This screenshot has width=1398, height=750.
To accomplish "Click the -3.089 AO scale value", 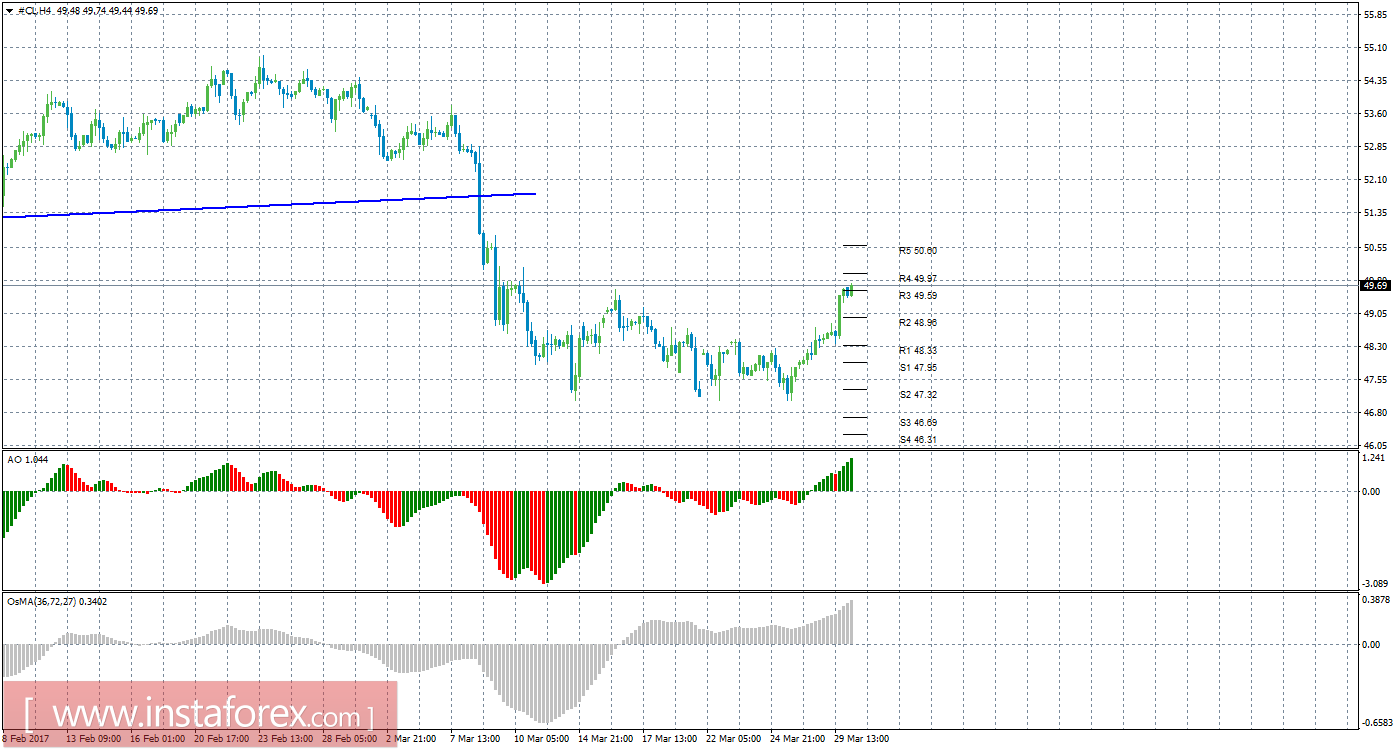I will [x=1375, y=583].
